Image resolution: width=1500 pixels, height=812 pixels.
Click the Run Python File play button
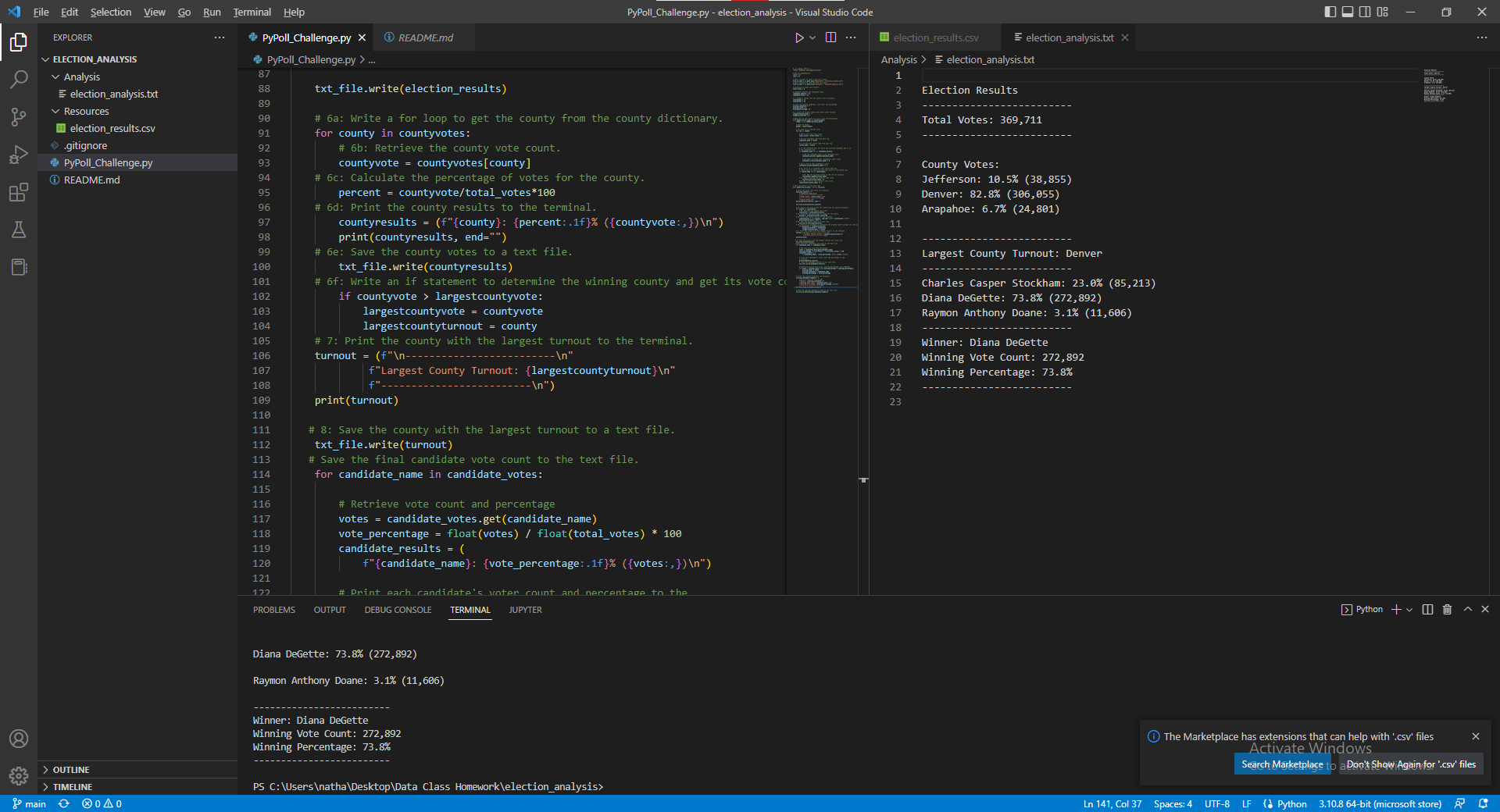(798, 37)
